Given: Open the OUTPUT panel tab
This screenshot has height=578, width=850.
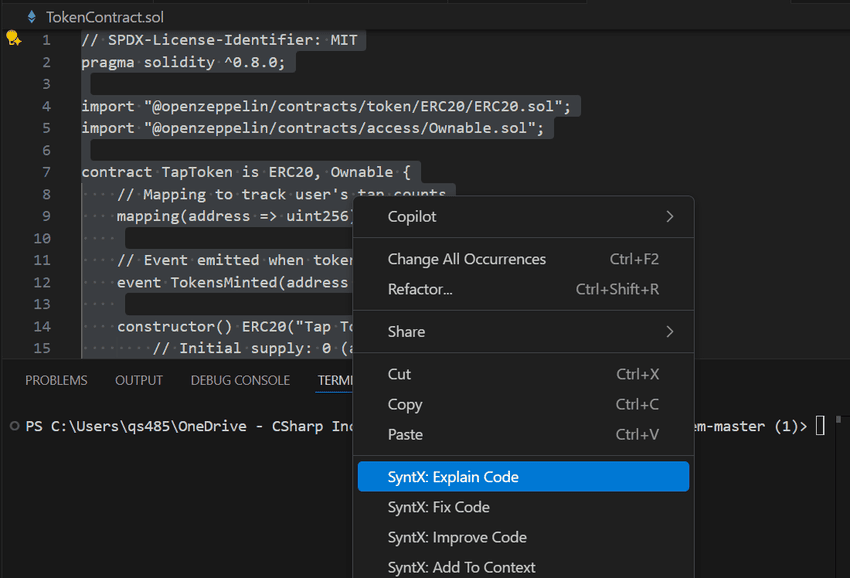Looking at the screenshot, I should pyautogui.click(x=139, y=380).
